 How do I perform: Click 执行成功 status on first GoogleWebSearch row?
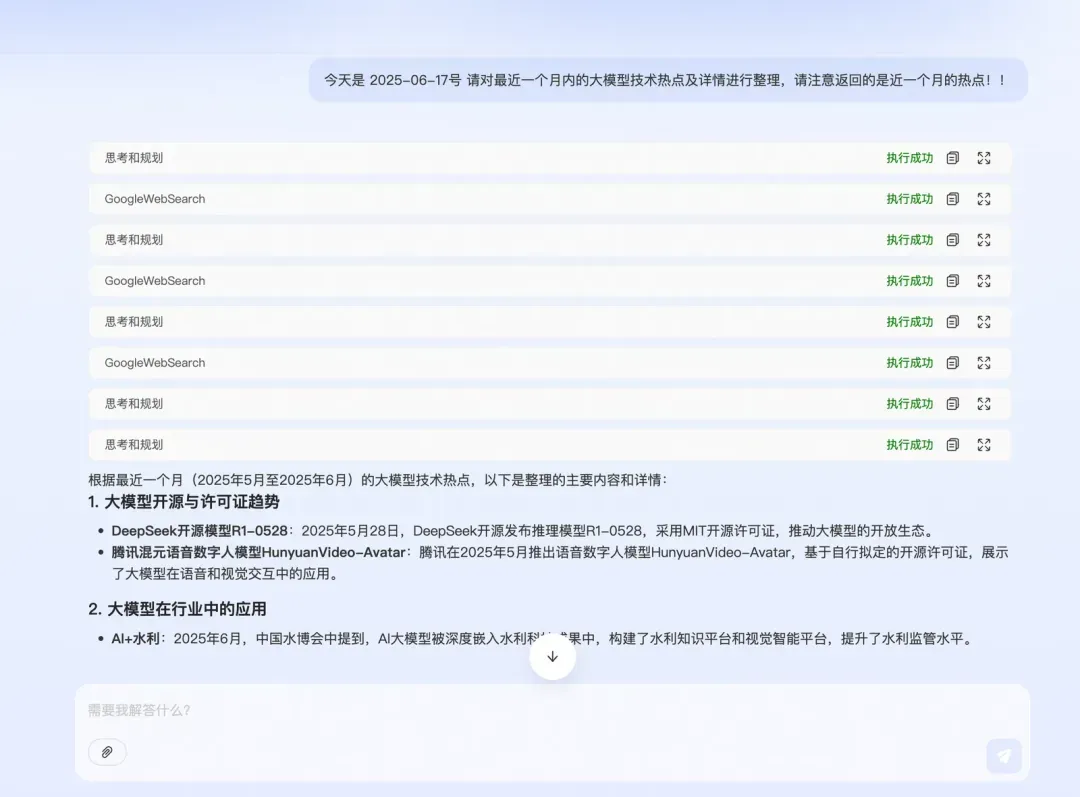(909, 199)
